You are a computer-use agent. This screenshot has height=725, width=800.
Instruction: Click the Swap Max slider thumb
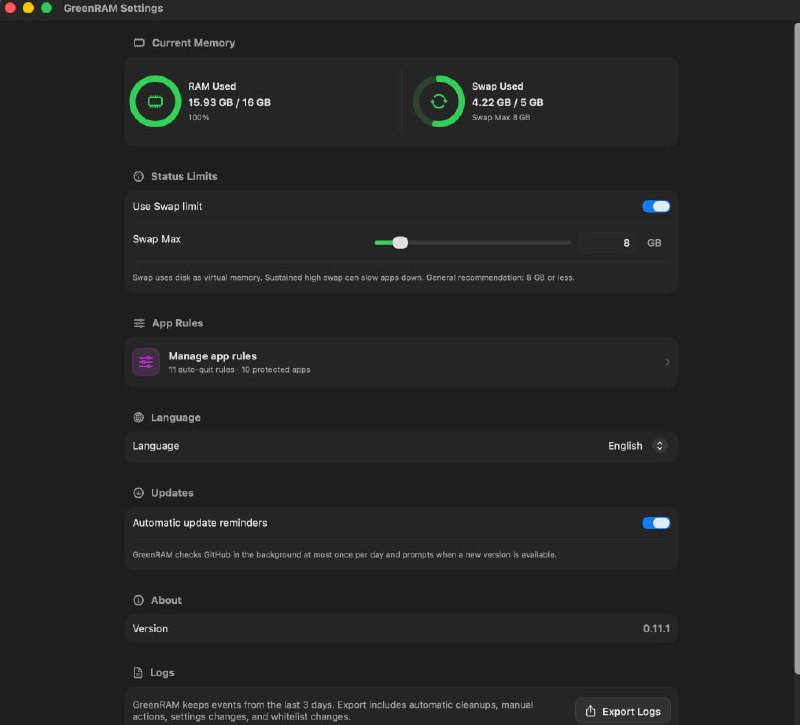click(x=401, y=242)
